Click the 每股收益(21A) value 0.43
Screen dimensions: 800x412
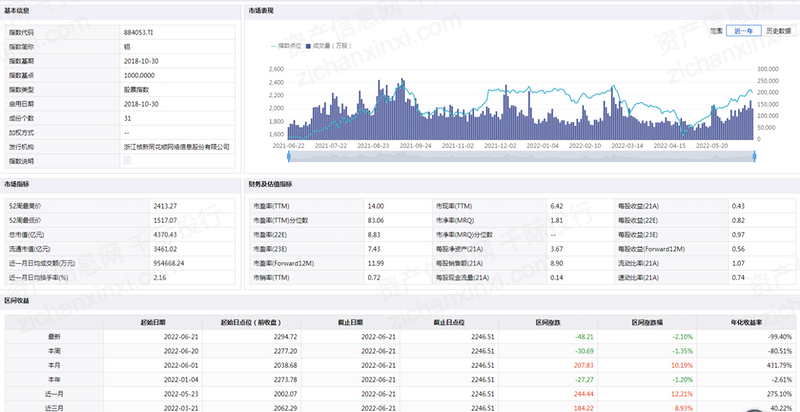[x=738, y=206]
